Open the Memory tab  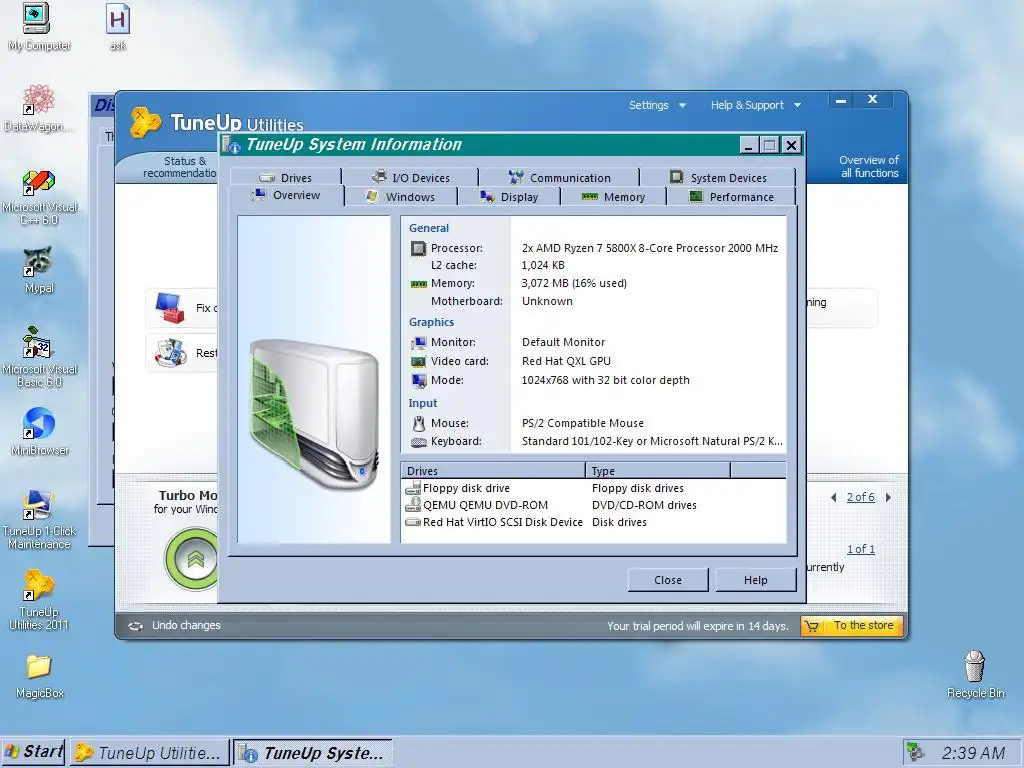[613, 197]
